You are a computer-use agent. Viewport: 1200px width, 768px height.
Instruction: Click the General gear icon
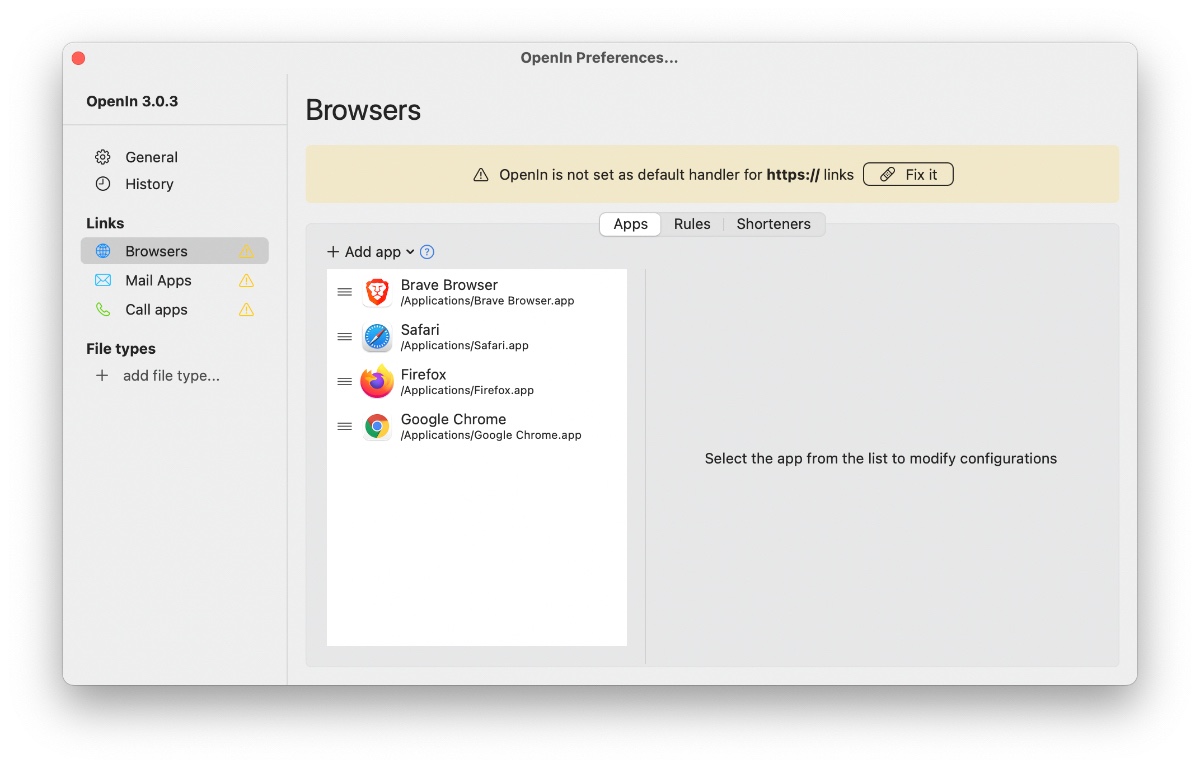pyautogui.click(x=103, y=157)
